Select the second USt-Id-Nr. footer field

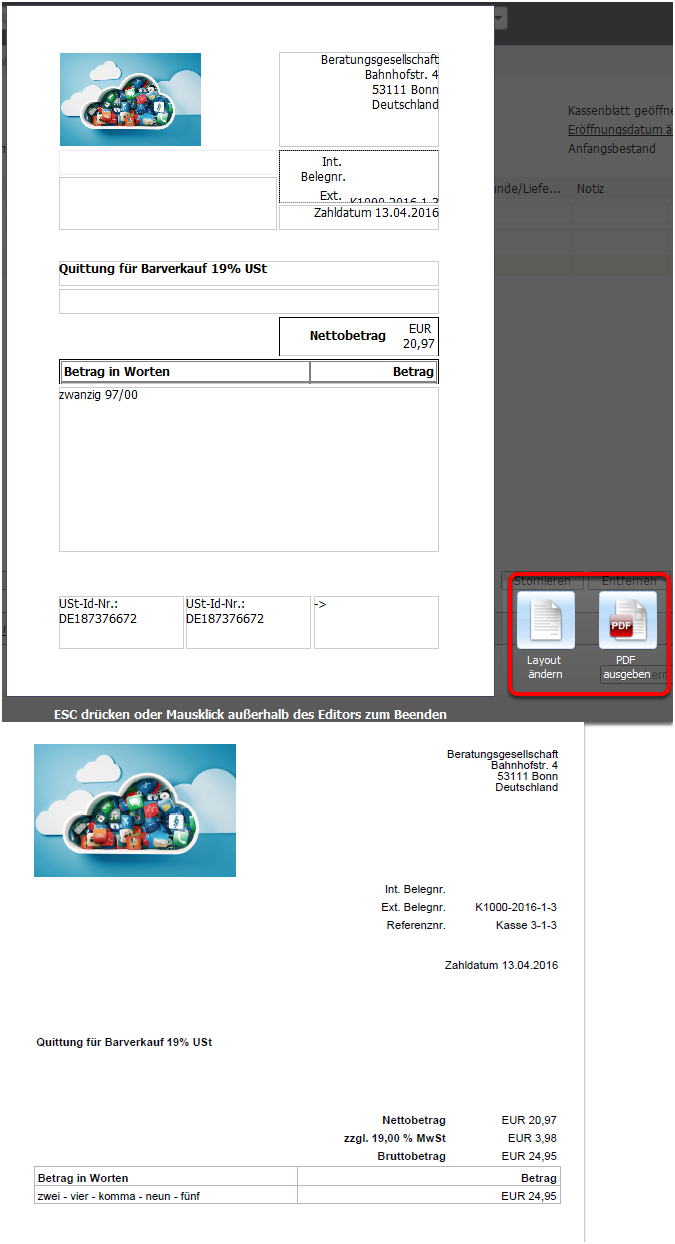tap(248, 622)
